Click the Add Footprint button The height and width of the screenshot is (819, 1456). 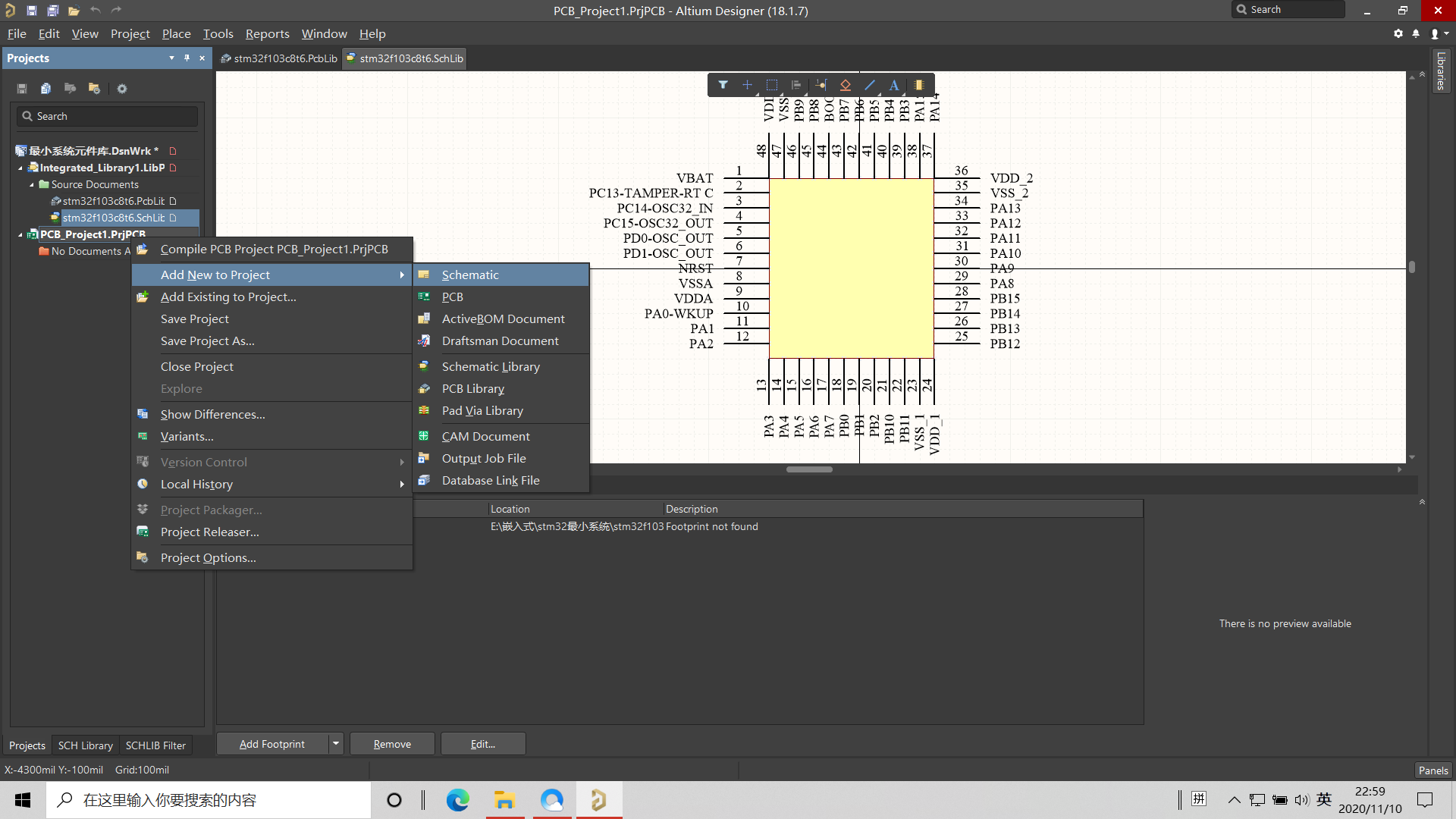[x=272, y=744]
